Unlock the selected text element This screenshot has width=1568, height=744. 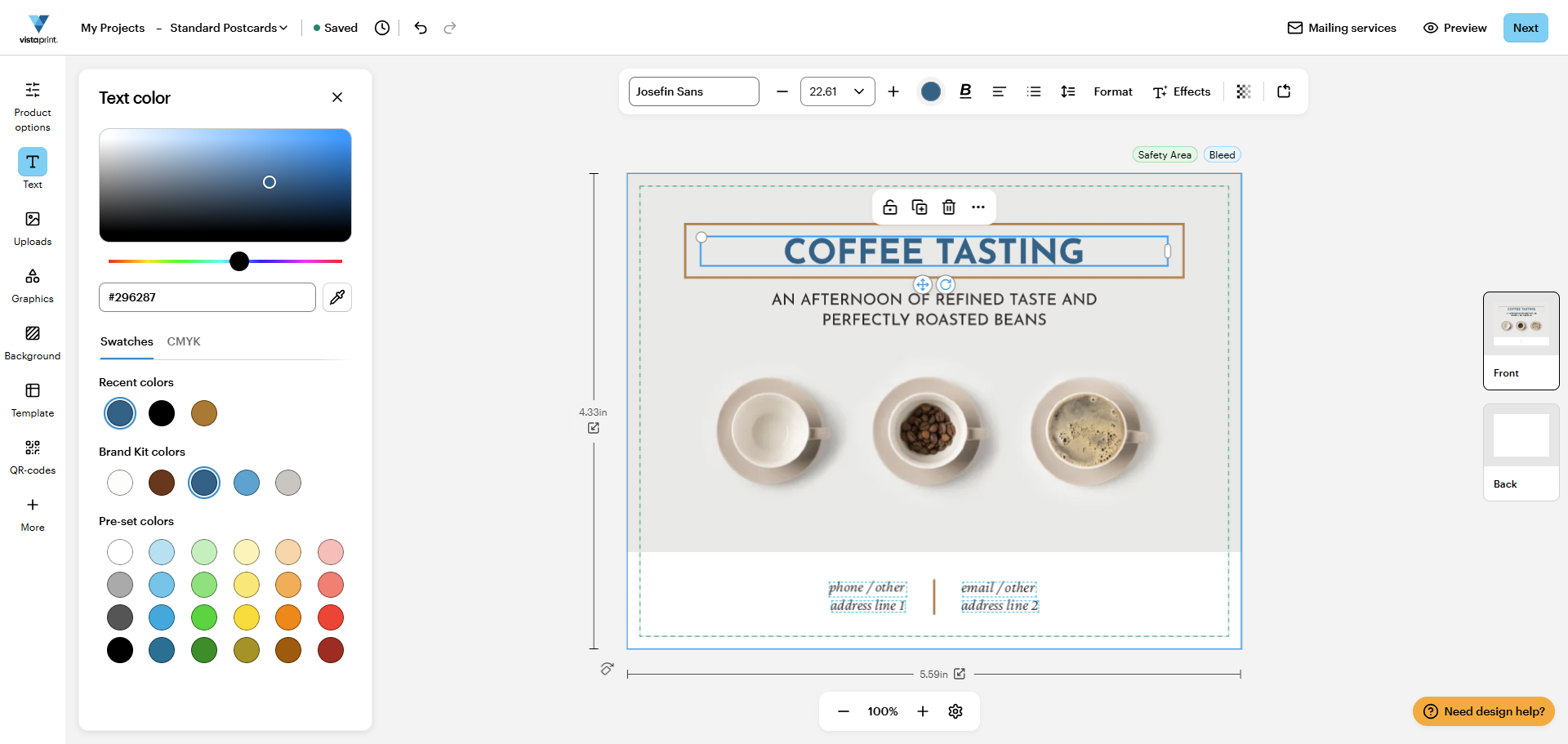pyautogui.click(x=890, y=207)
